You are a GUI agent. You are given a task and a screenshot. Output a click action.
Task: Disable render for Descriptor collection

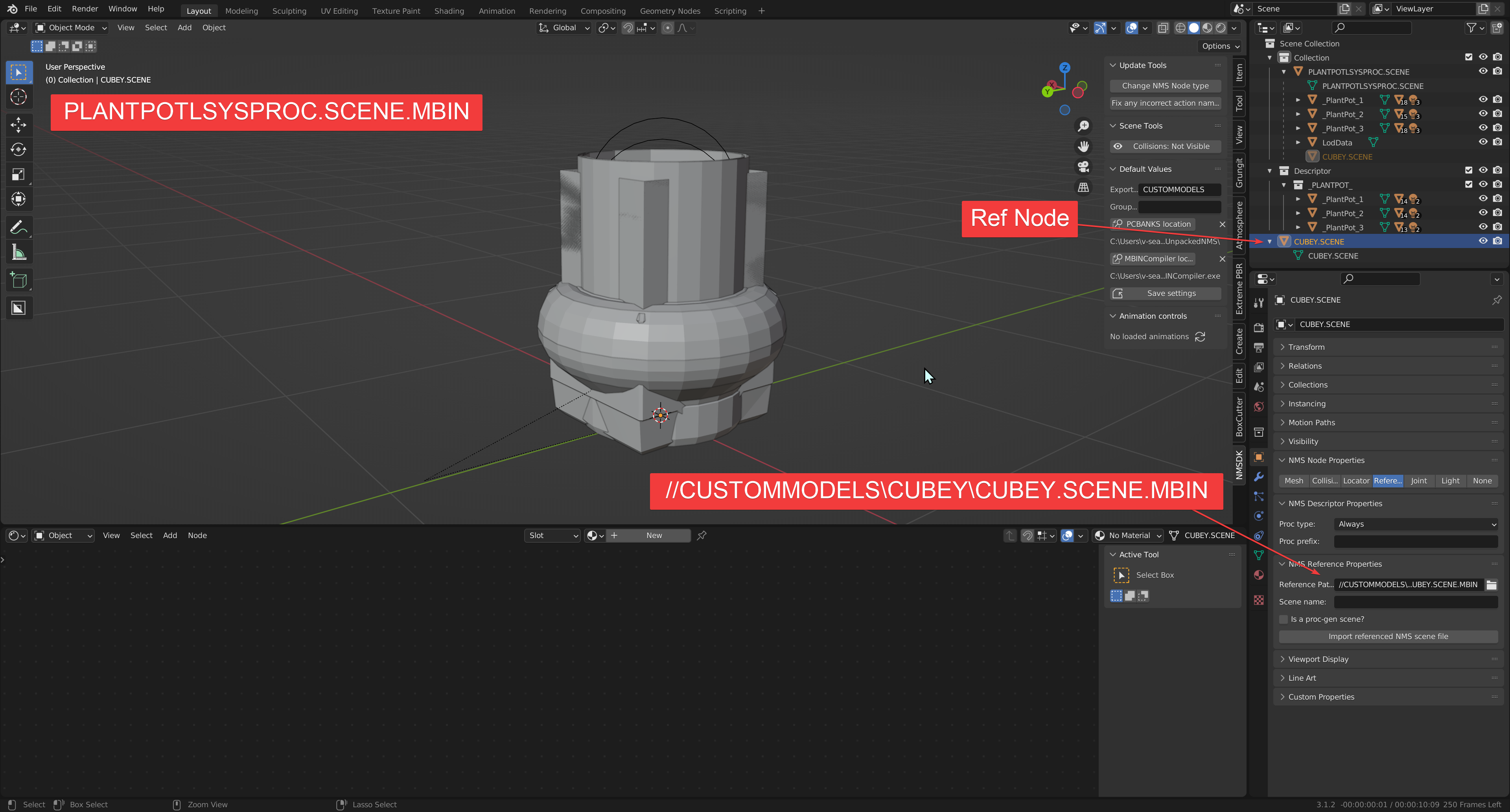pos(1497,171)
